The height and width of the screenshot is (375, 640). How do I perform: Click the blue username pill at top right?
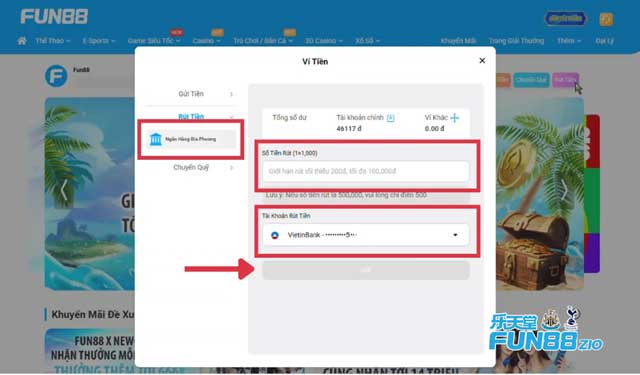pos(565,18)
